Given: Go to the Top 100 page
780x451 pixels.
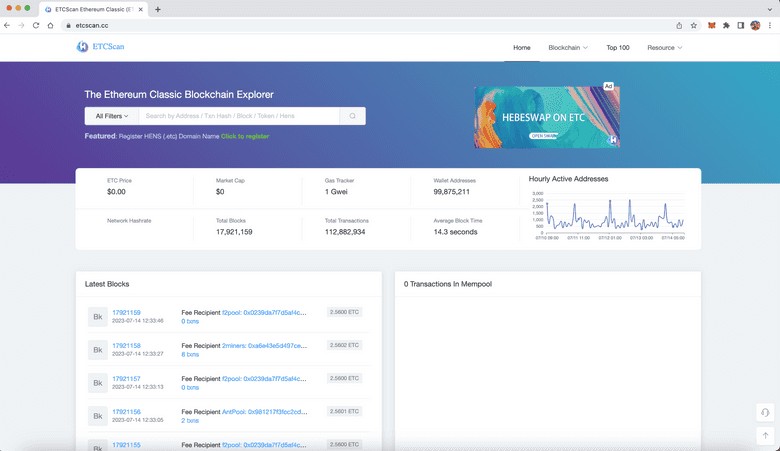Looking at the screenshot, I should point(617,48).
